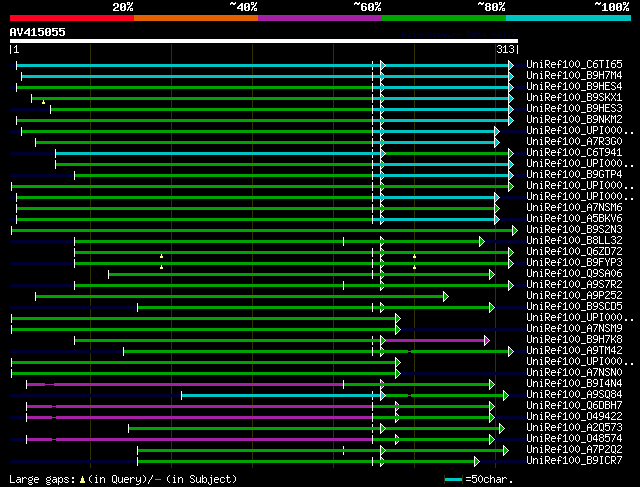Click the UniRef100_B9I4N4 hit name
640x487 pixels.
(x=574, y=384)
